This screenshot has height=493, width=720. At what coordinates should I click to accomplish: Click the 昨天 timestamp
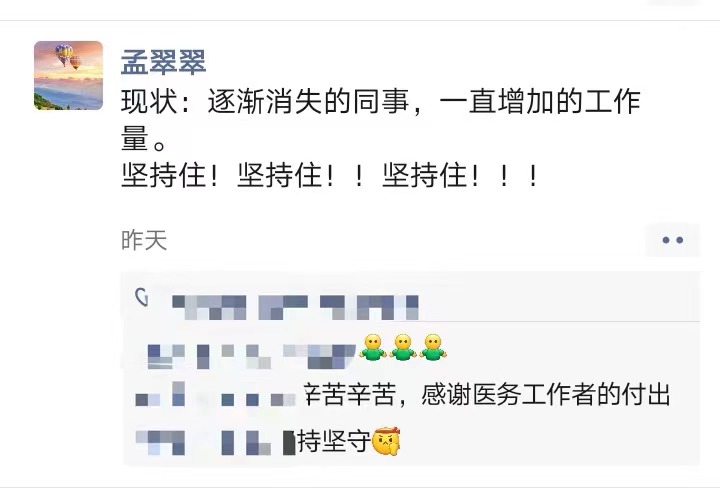[144, 240]
